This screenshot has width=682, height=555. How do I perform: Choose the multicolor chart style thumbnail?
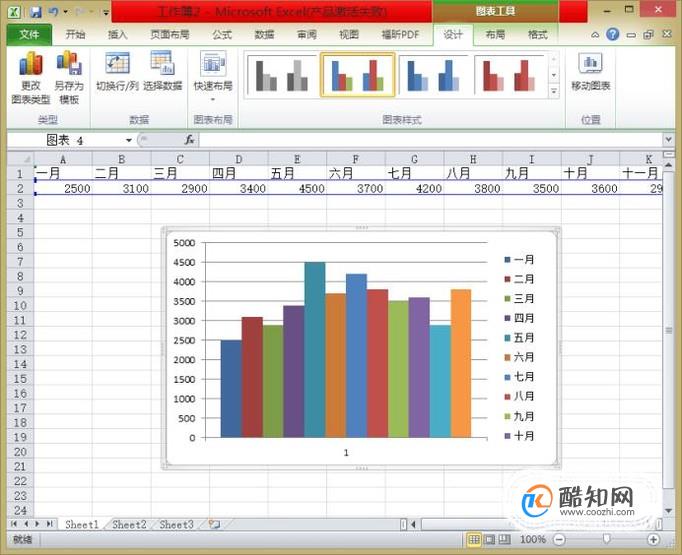358,75
